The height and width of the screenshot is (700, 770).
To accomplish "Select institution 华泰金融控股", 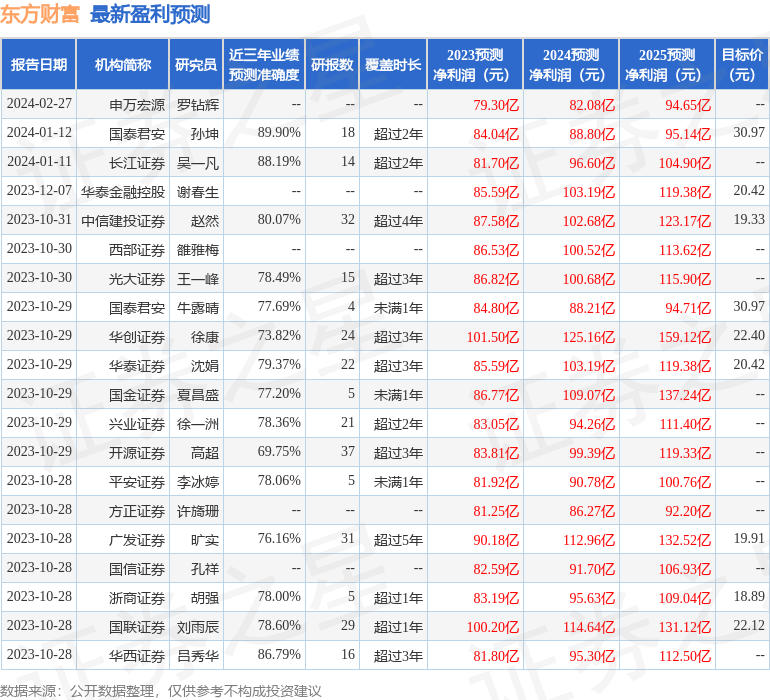I will point(123,192).
